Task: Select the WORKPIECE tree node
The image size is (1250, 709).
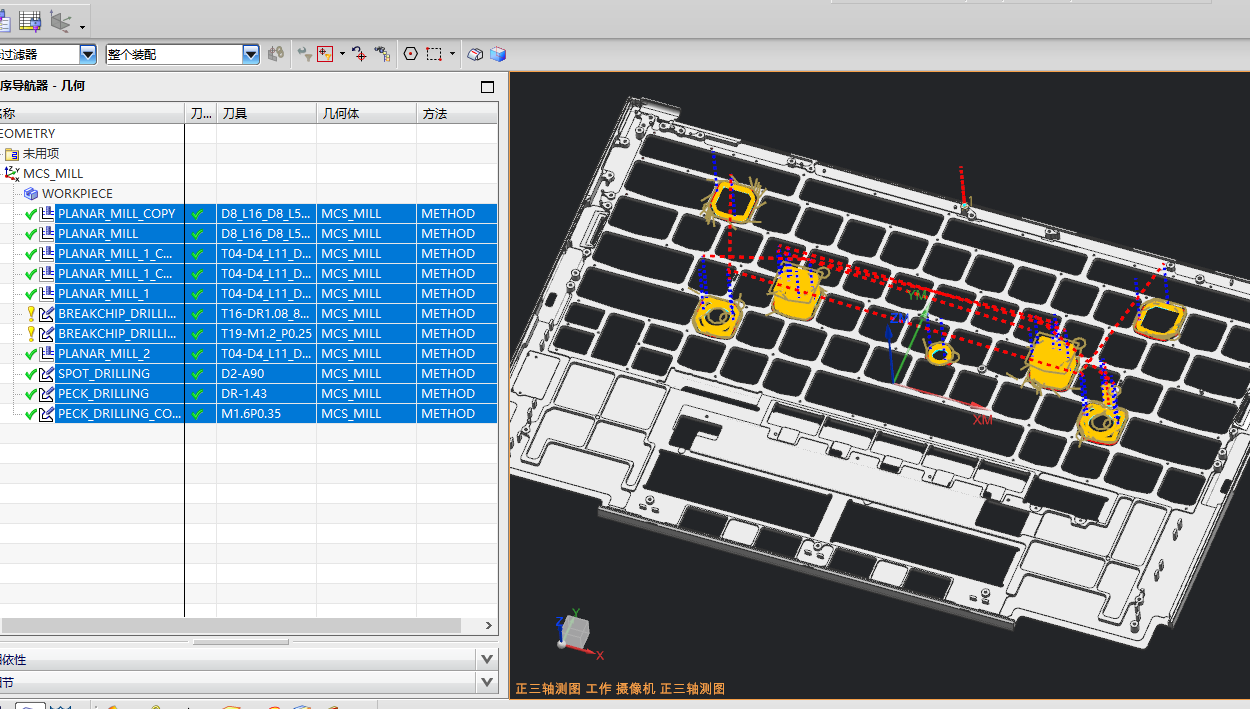Action: point(77,194)
